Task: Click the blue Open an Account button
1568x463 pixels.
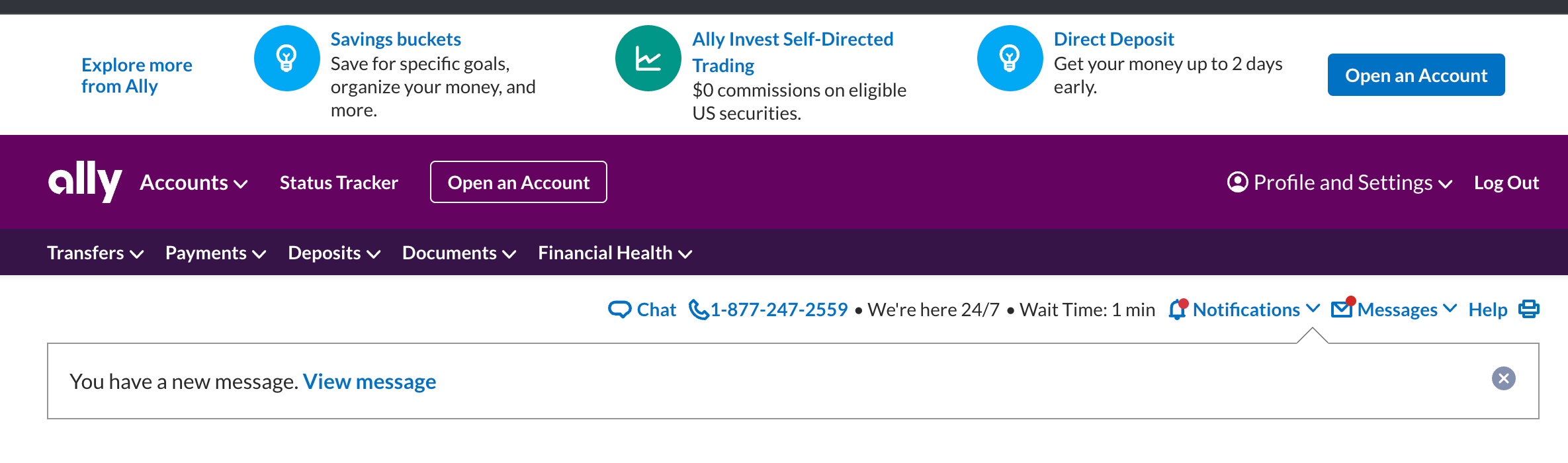Action: (x=1416, y=75)
